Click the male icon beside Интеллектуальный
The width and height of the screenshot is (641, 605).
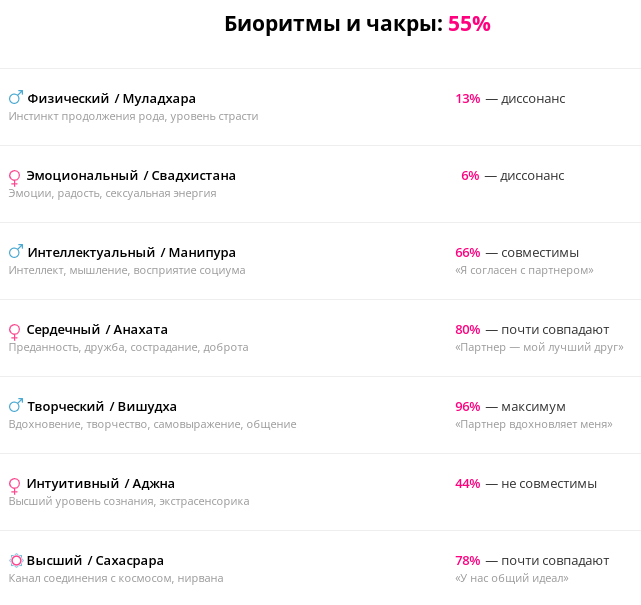[x=15, y=252]
